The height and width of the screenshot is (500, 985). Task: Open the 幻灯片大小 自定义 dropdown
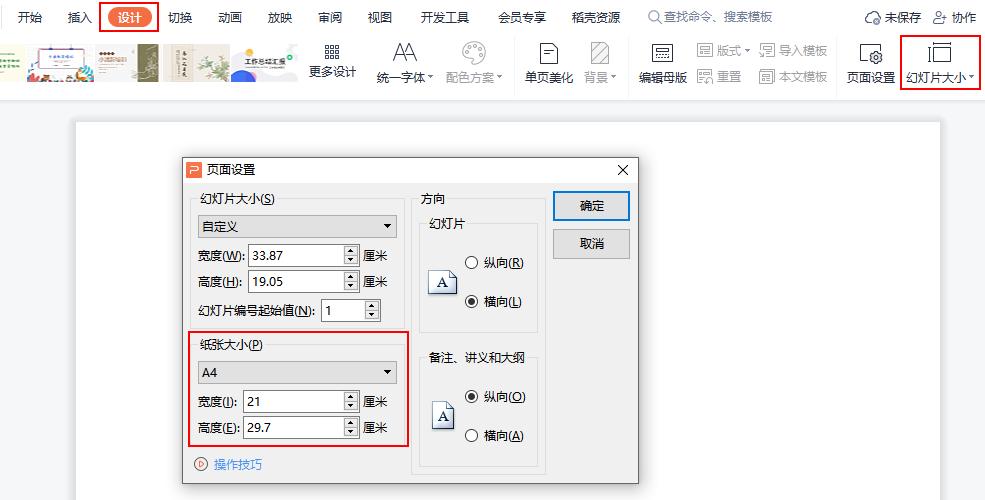297,226
